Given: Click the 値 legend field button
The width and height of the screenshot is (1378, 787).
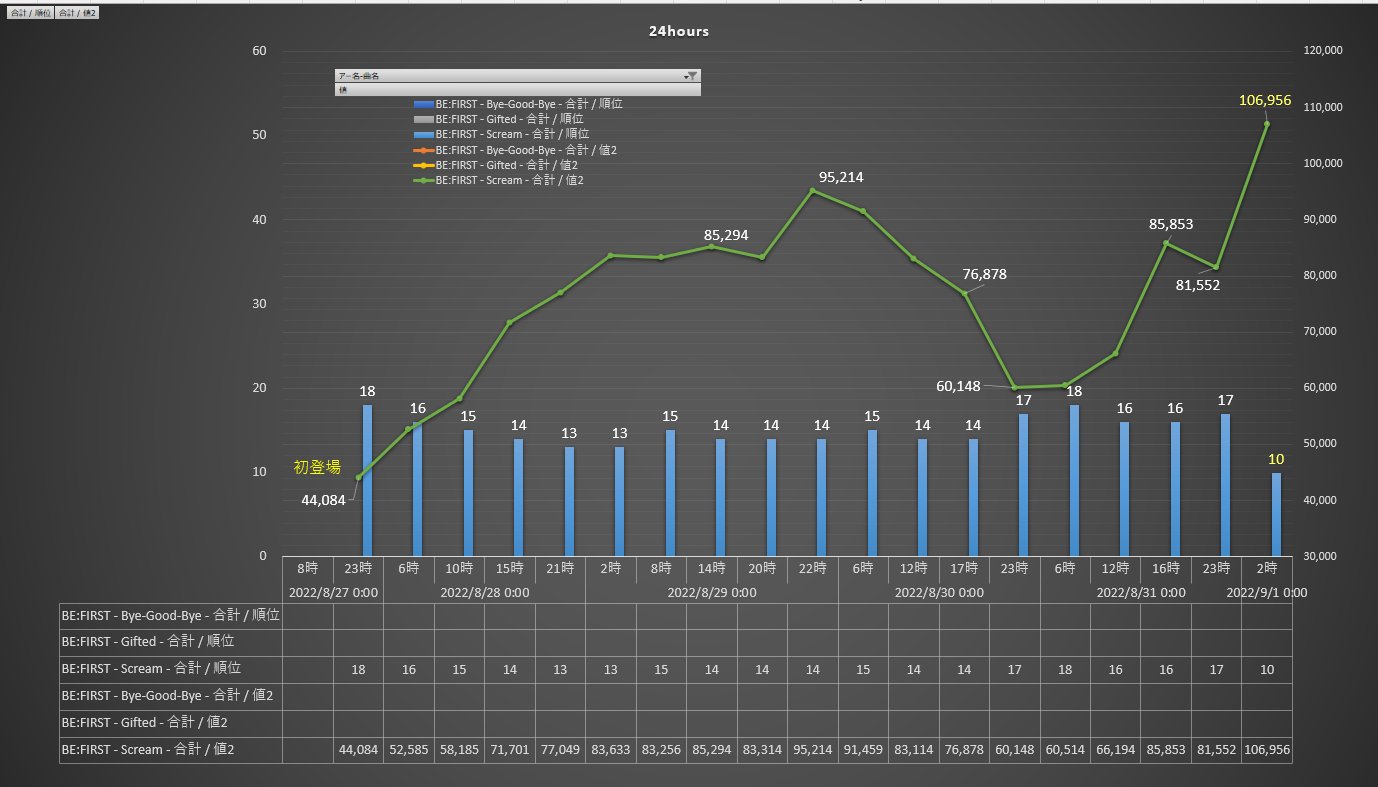Looking at the screenshot, I should click(x=517, y=89).
